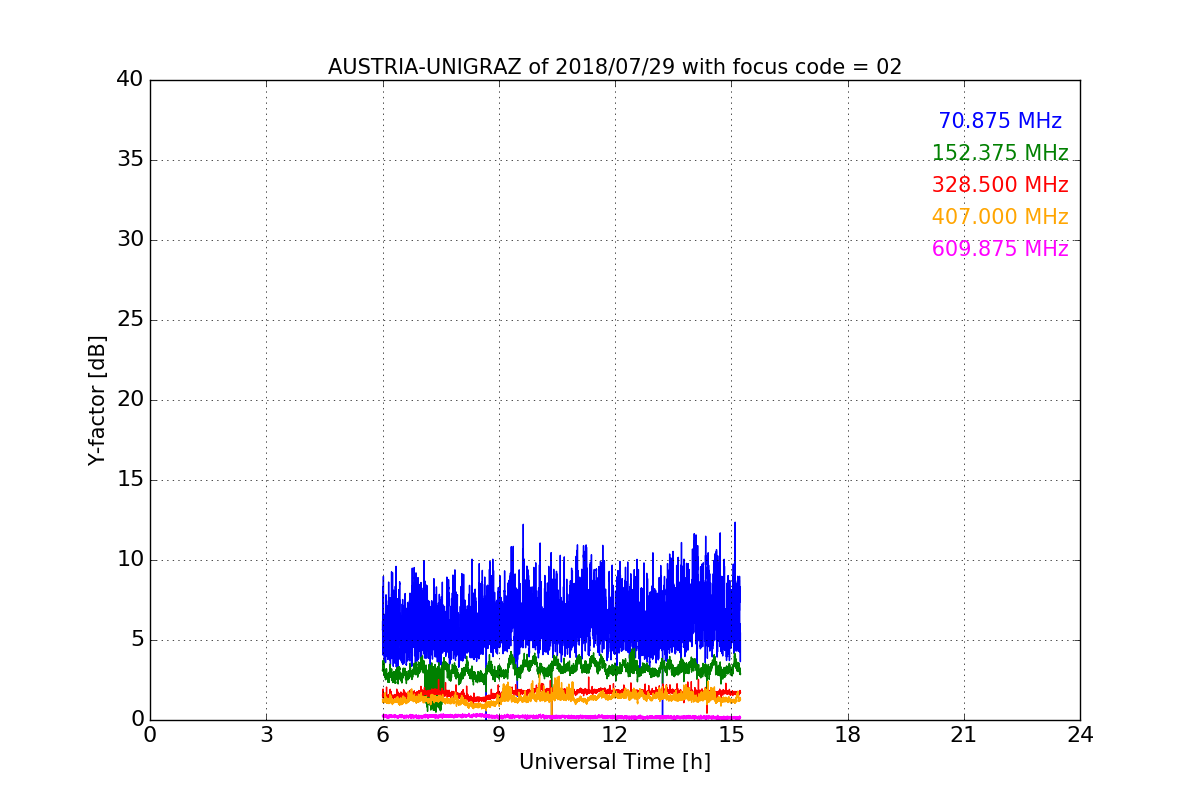The width and height of the screenshot is (1200, 800).
Task: Select the 609.875 MHz legend label
Action: click(x=1000, y=249)
